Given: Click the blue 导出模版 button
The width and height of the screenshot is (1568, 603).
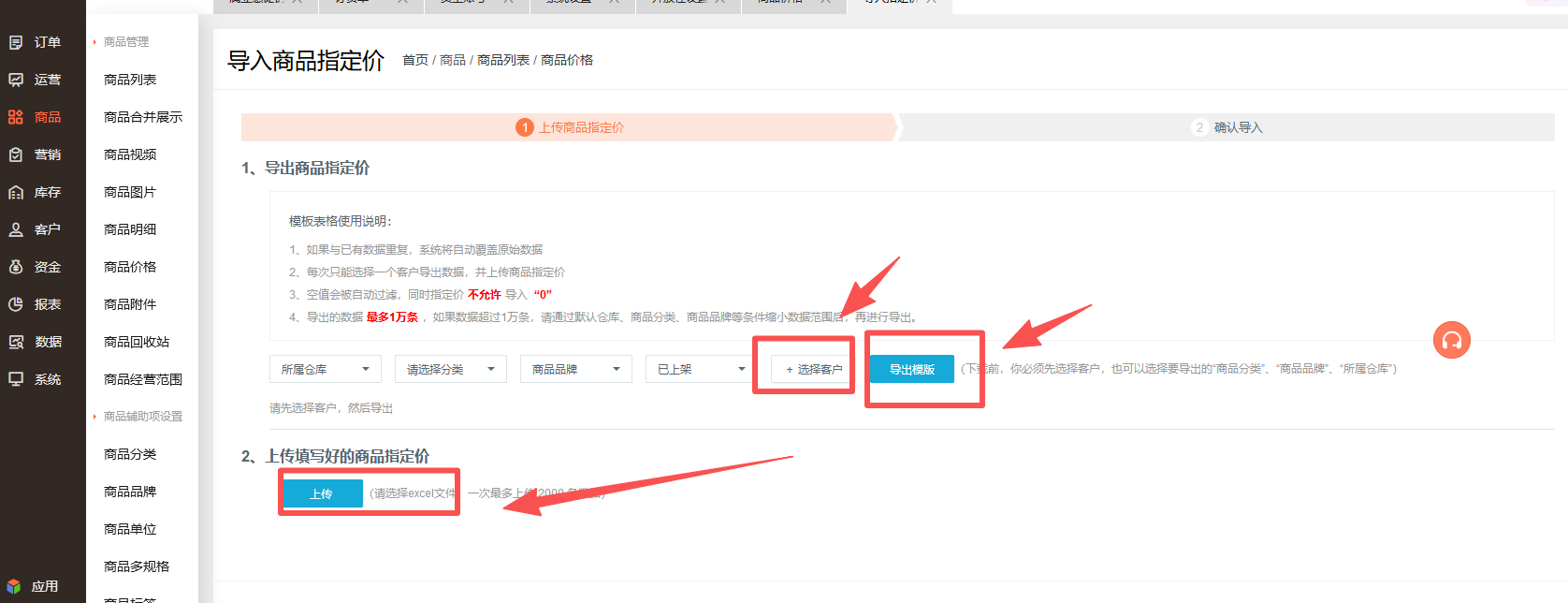Looking at the screenshot, I should click(912, 369).
